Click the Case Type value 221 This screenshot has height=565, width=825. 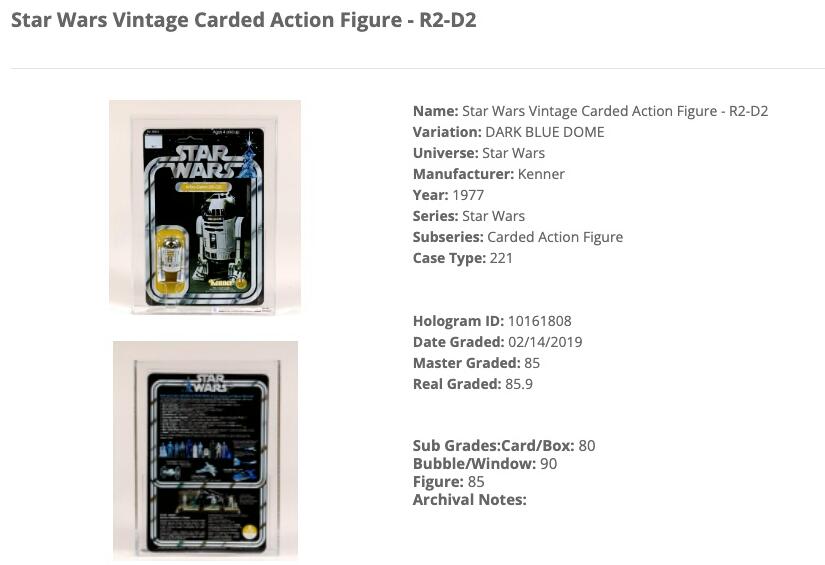(503, 258)
